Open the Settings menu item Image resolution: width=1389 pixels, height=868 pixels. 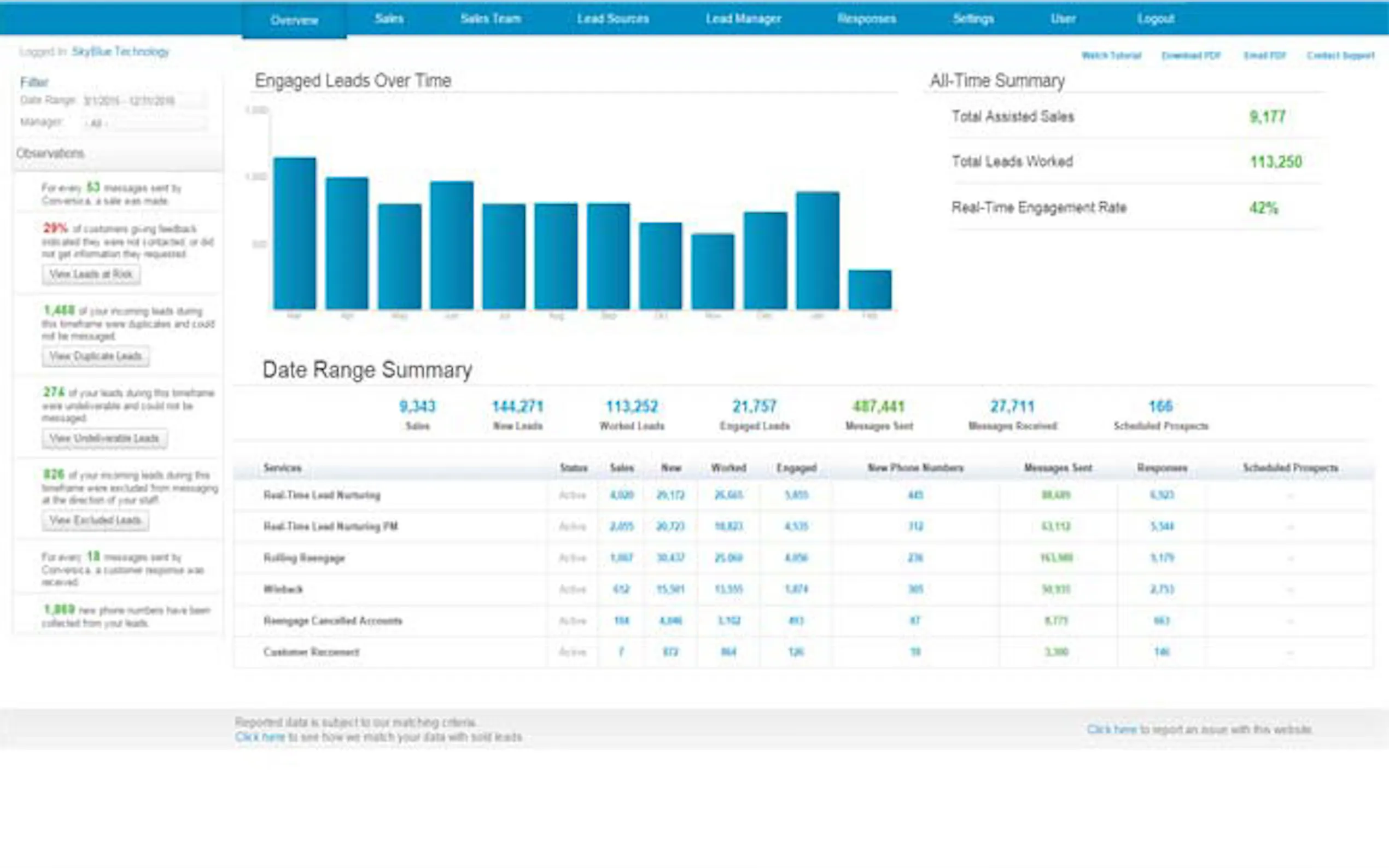tap(973, 19)
